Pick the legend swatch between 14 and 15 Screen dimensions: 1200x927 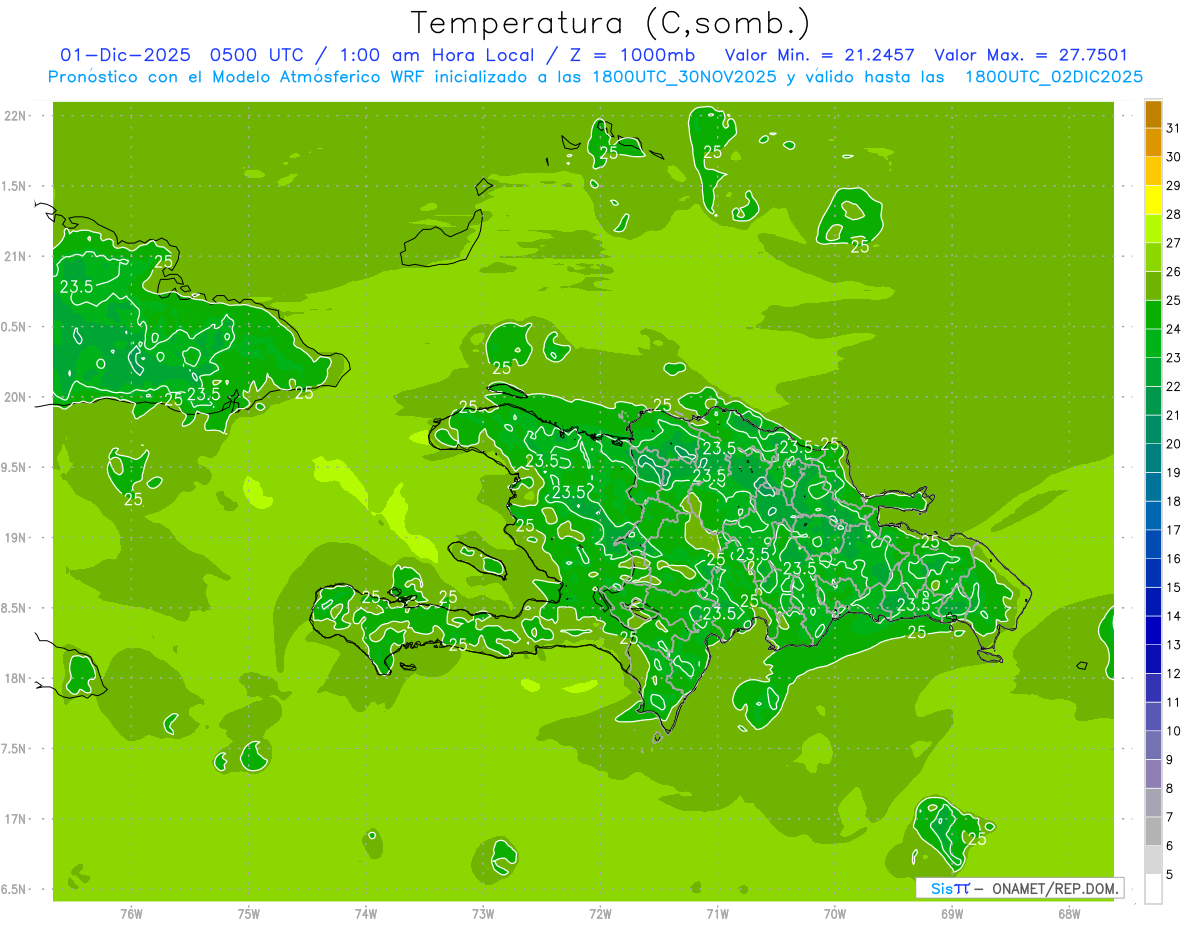tap(1153, 601)
